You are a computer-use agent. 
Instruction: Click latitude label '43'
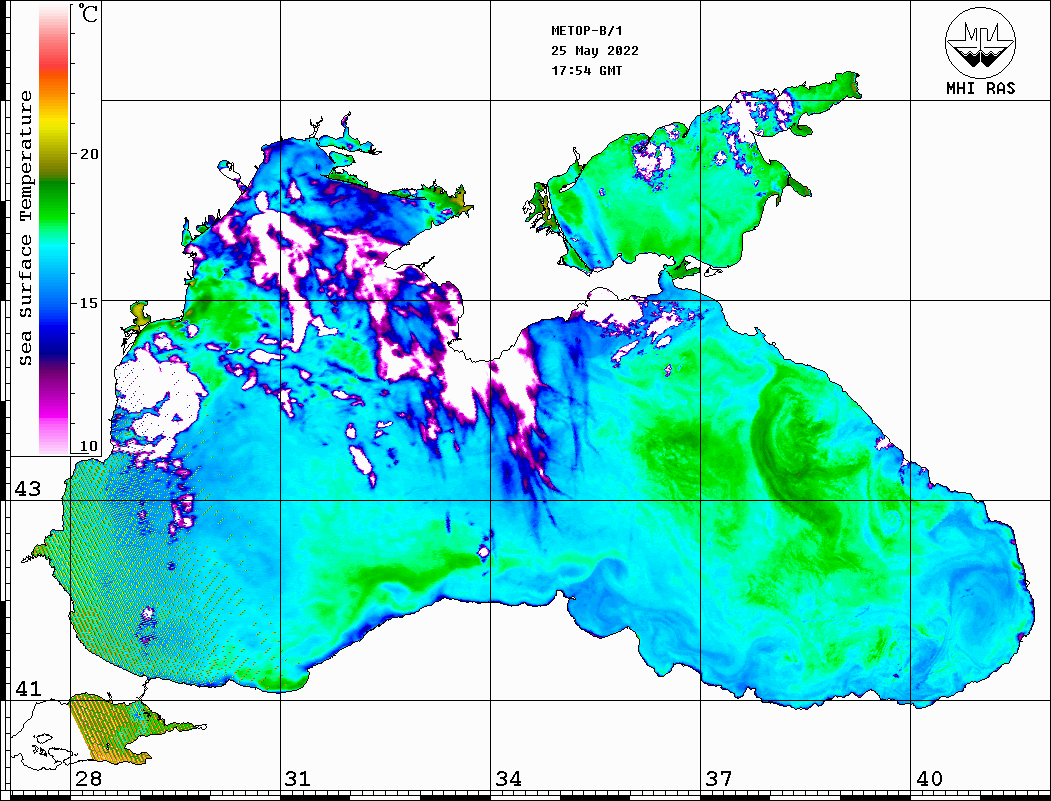27,489
